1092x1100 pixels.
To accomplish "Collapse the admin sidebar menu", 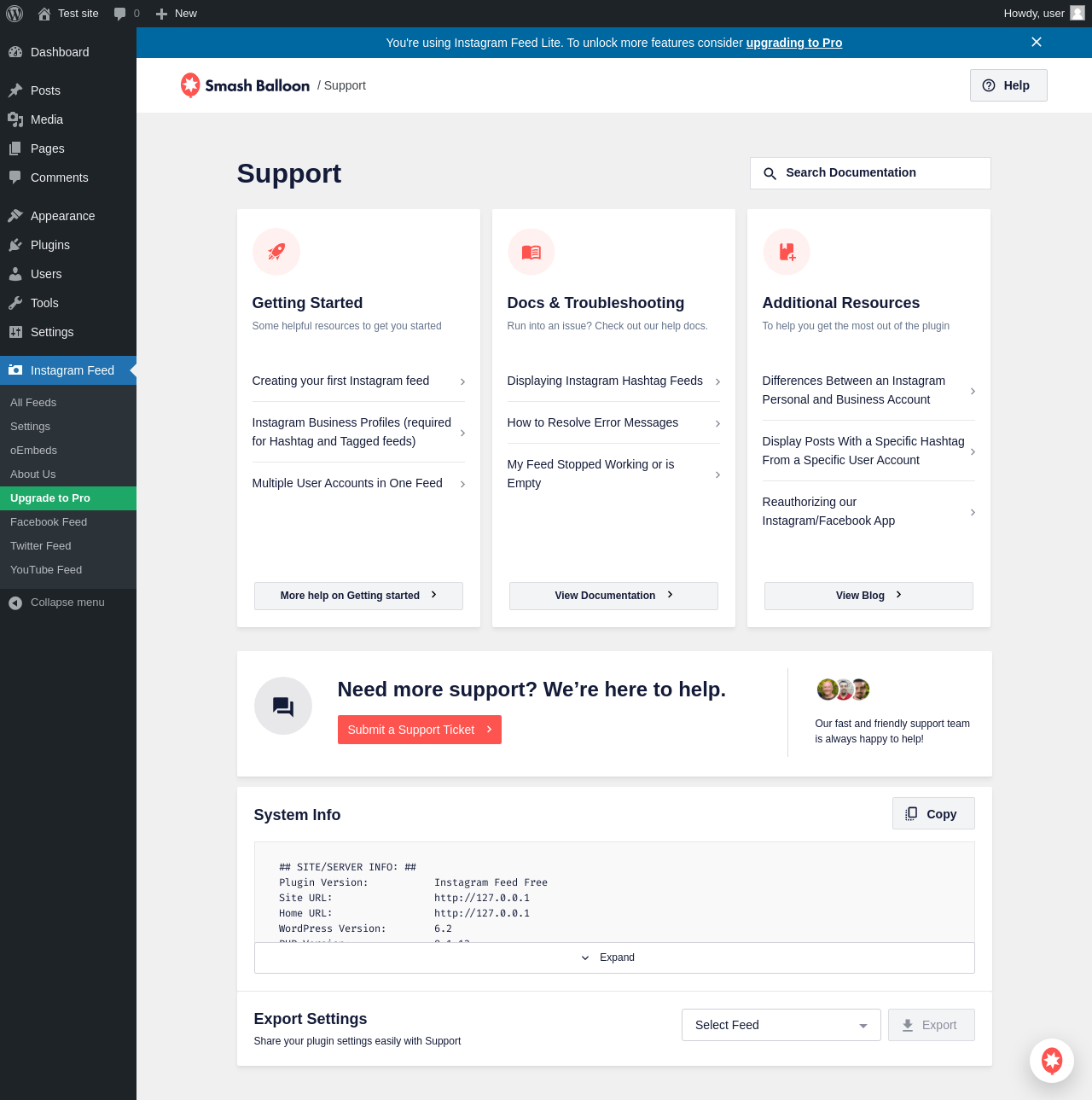I will [68, 602].
